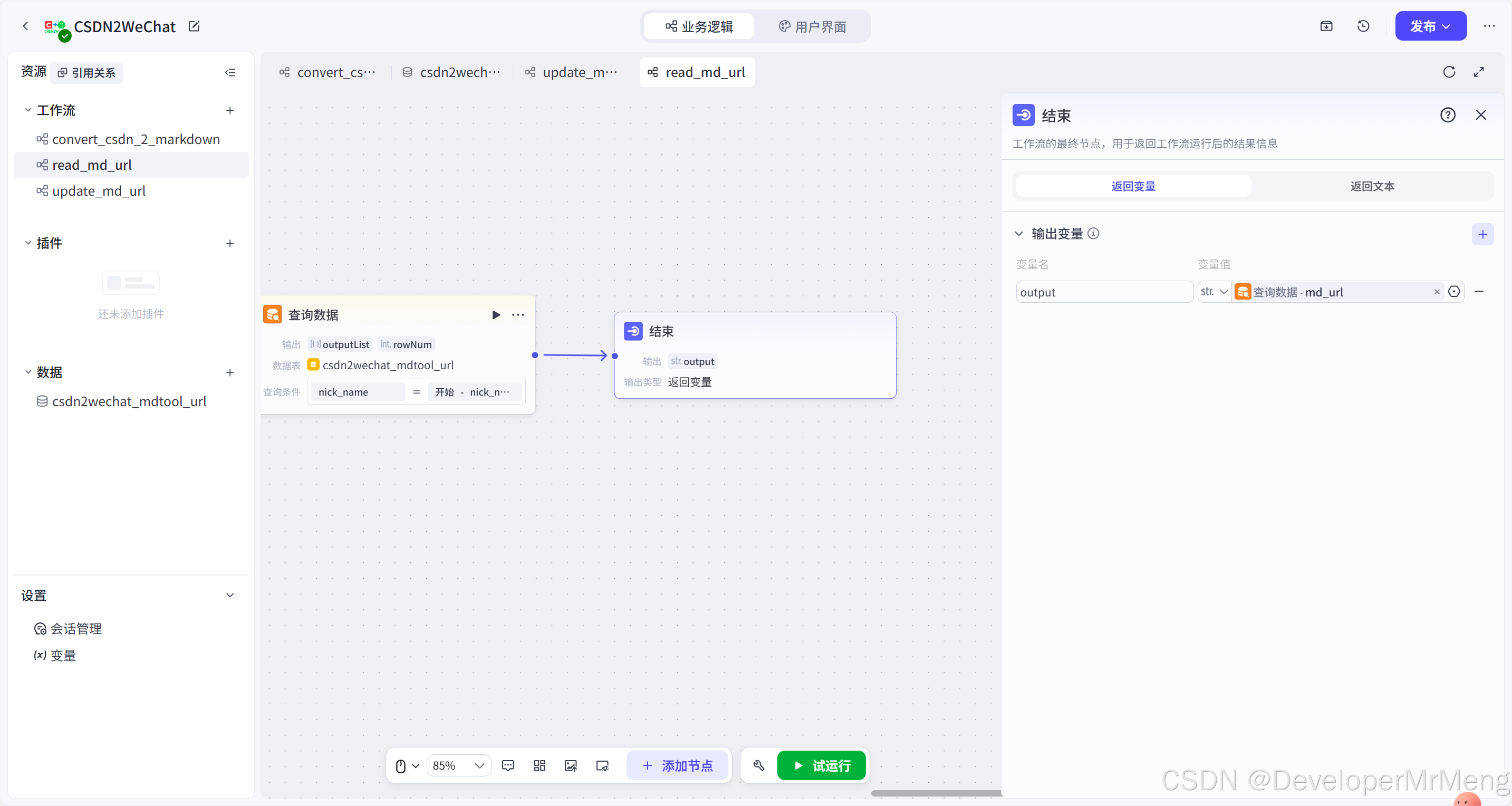Click the fullscreen expand arrows icon

tap(1479, 72)
